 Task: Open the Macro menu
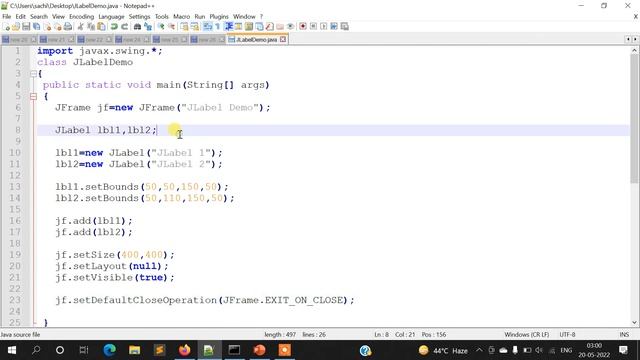pyautogui.click(x=181, y=16)
